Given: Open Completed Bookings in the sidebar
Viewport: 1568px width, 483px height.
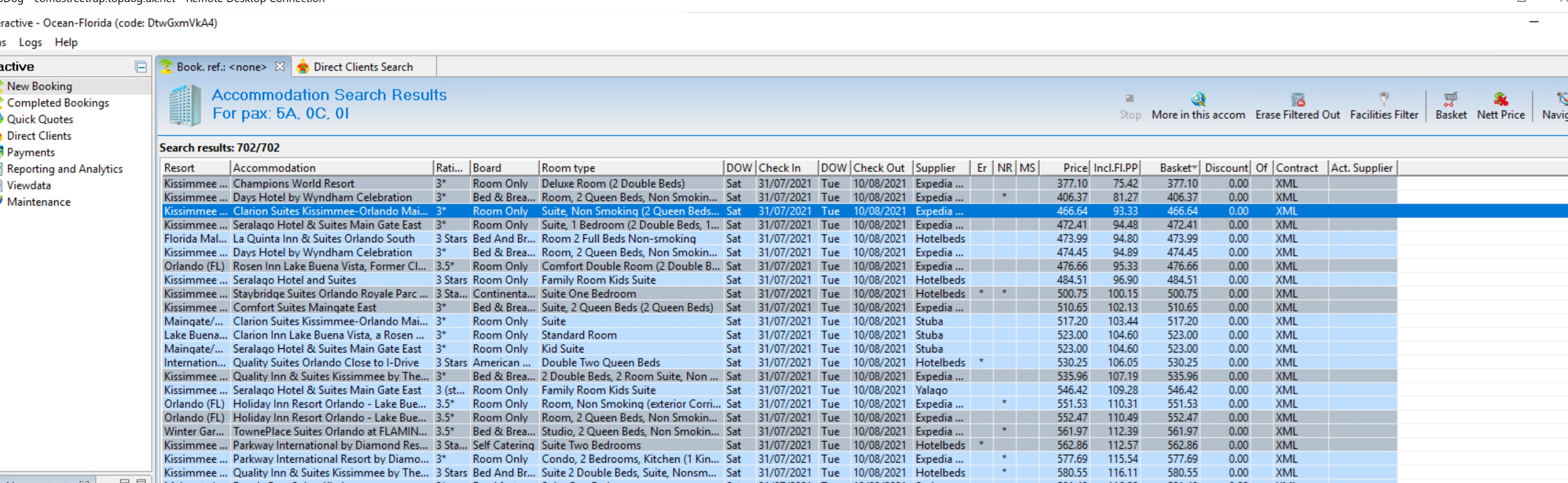Looking at the screenshot, I should pyautogui.click(x=58, y=103).
